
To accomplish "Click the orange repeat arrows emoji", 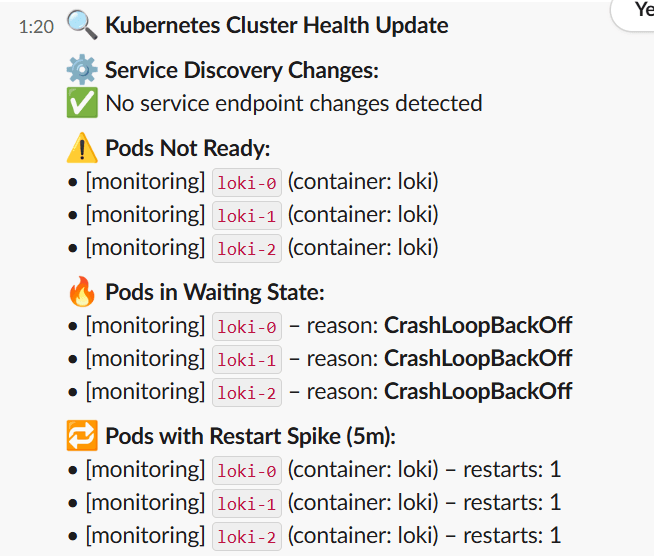I will 82,435.
